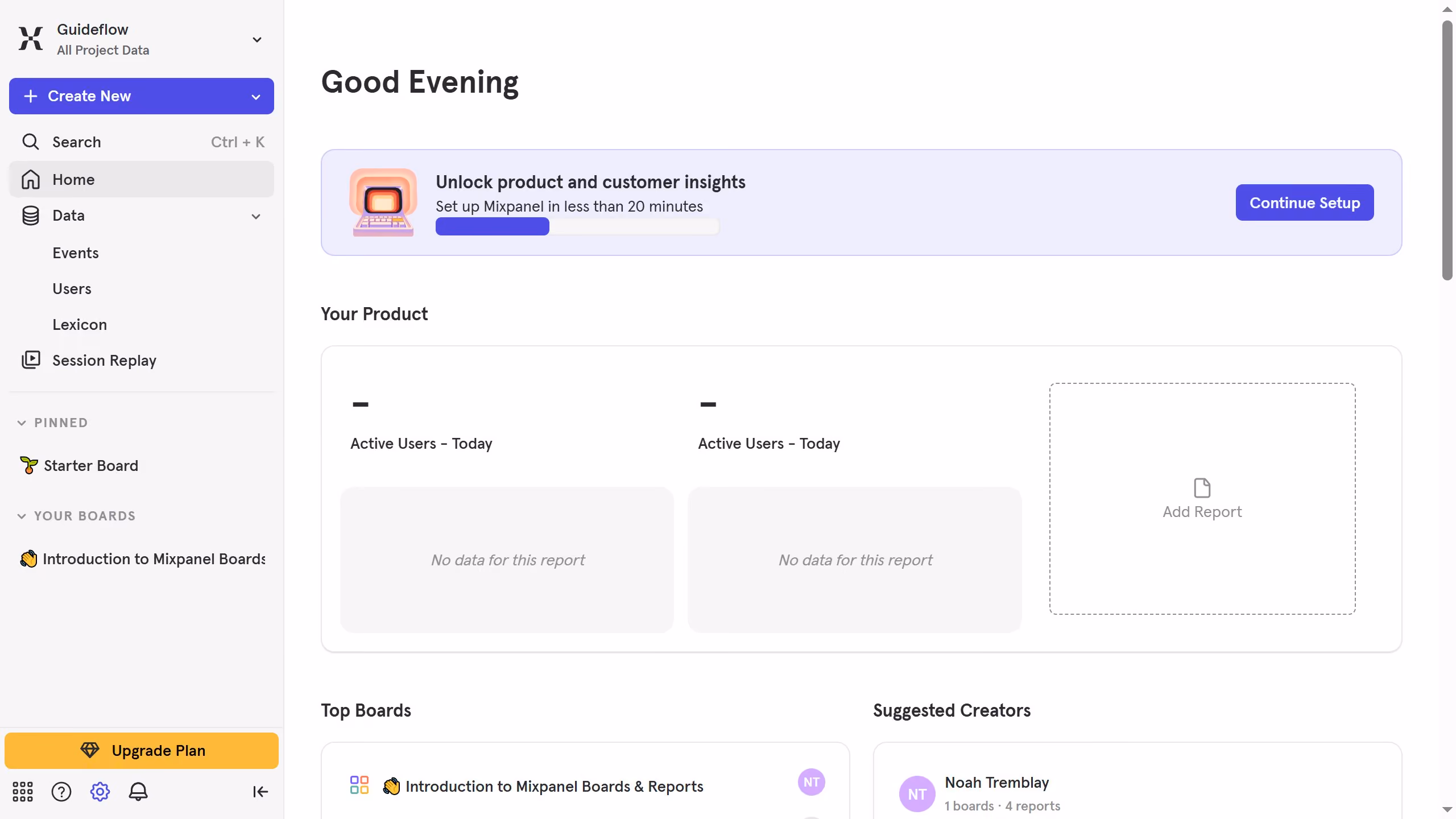Open the Create New dropdown arrow
The height and width of the screenshot is (819, 1456).
(x=256, y=97)
